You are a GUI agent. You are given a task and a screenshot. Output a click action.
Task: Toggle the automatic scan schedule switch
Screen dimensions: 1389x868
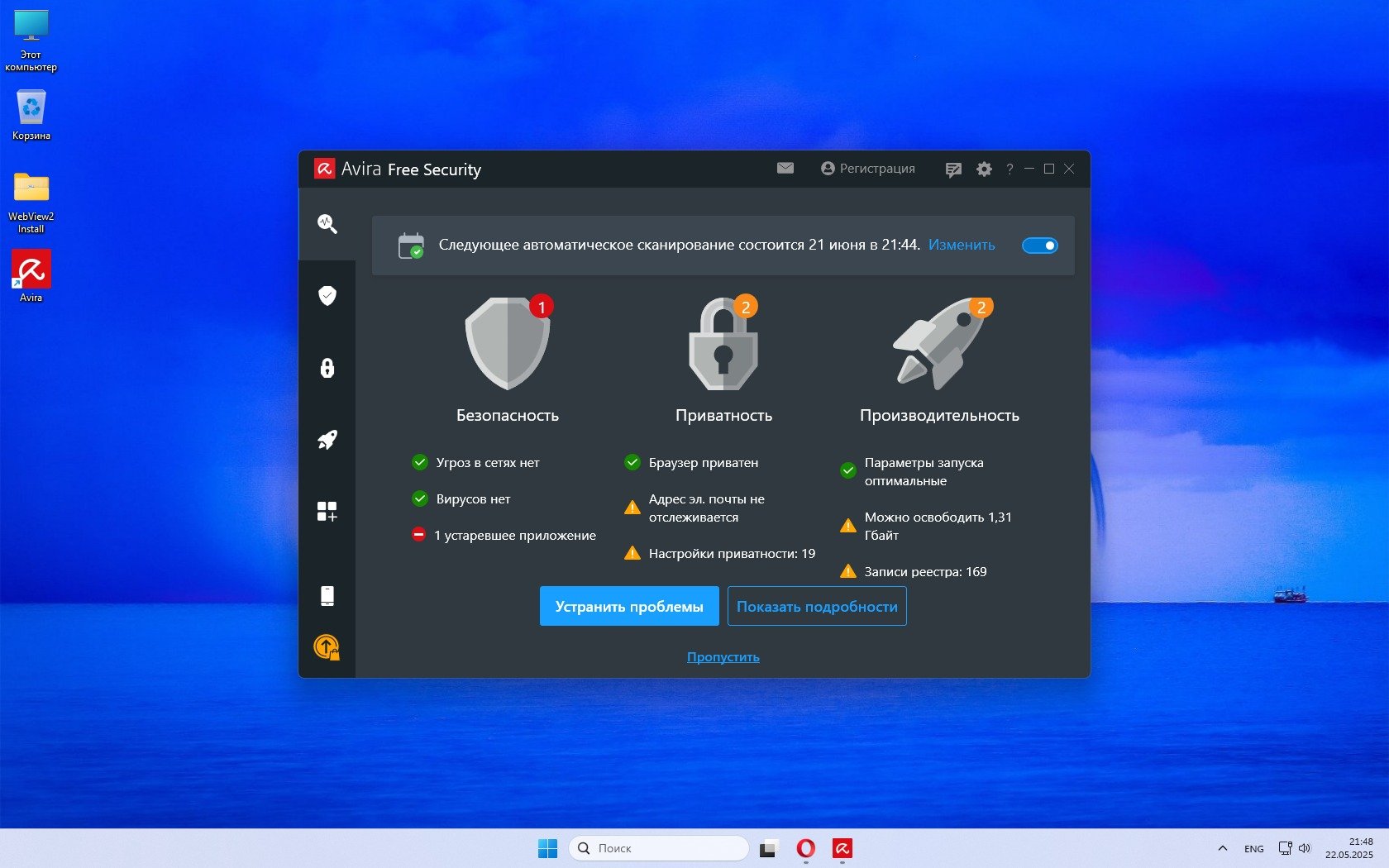pyautogui.click(x=1039, y=246)
